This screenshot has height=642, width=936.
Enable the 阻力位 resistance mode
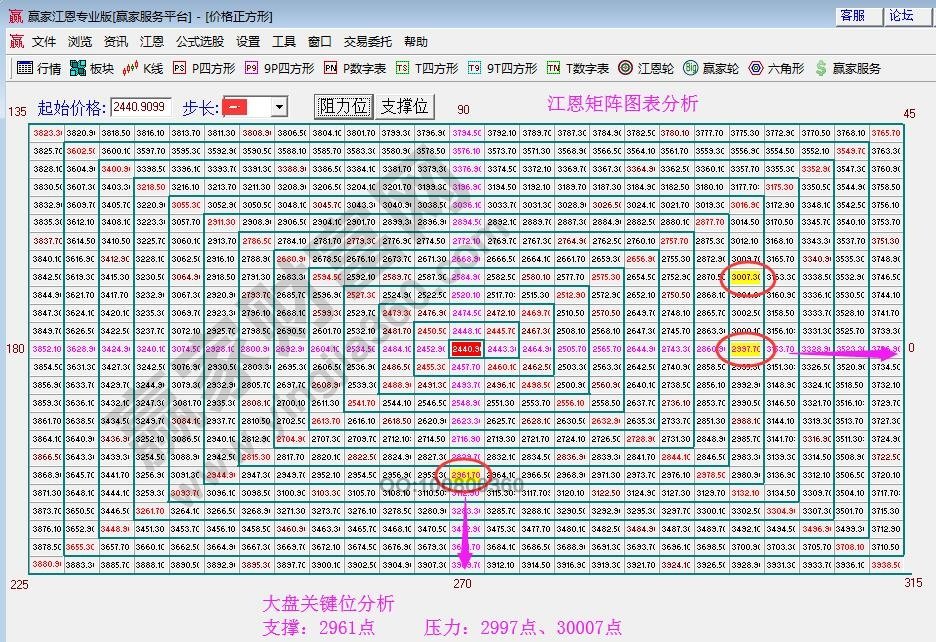point(341,106)
